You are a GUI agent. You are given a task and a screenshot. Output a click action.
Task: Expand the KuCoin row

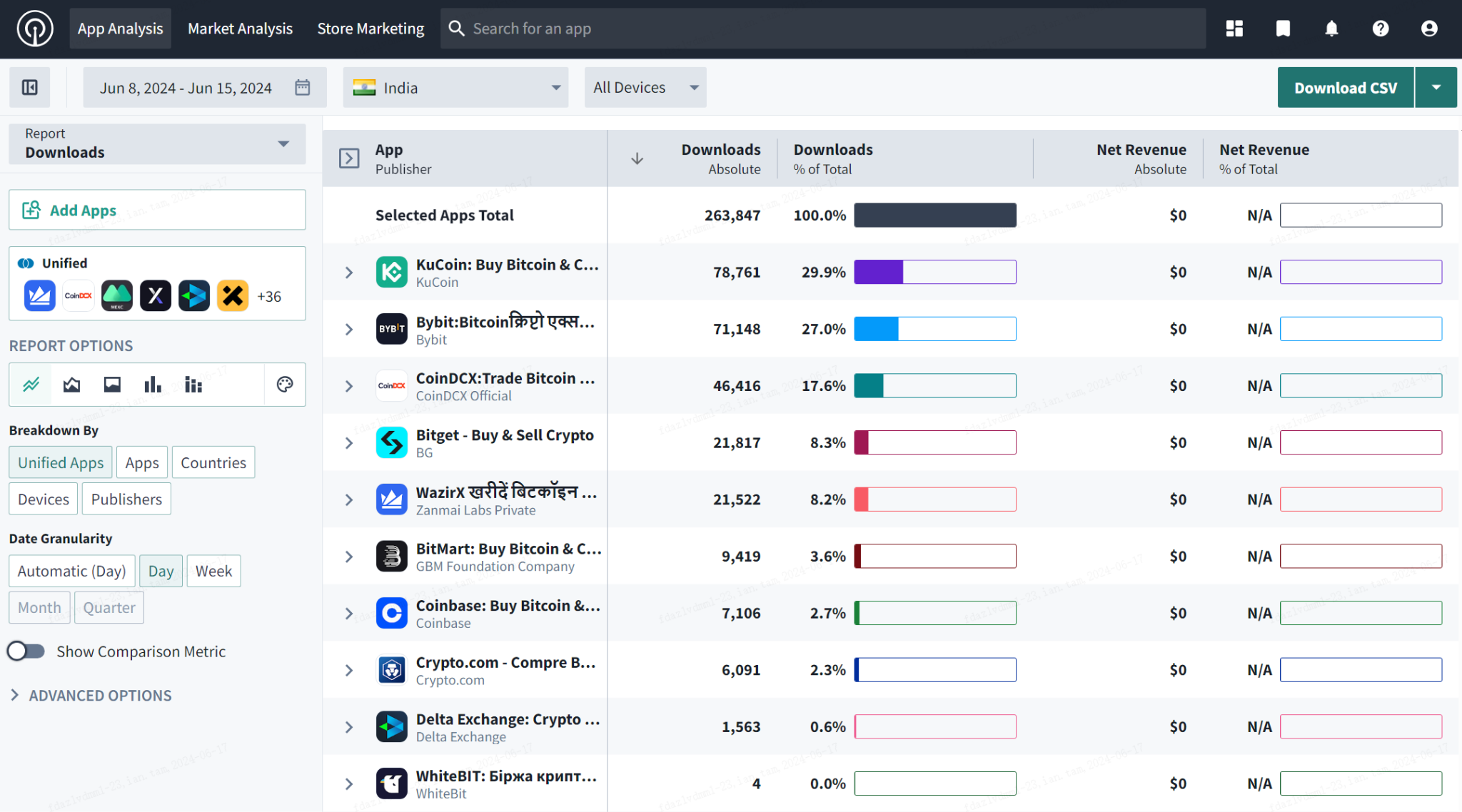coord(348,272)
